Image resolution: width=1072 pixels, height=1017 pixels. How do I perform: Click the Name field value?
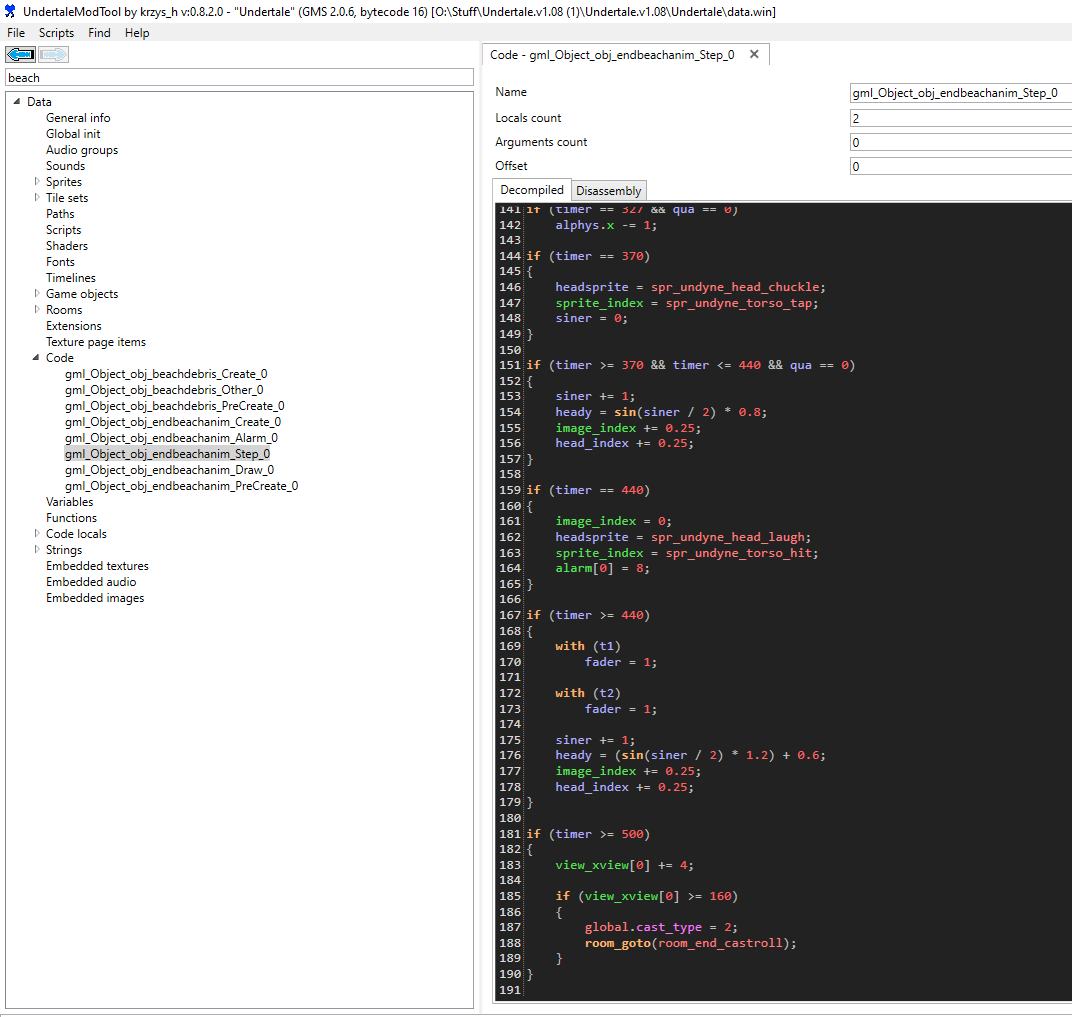[x=961, y=93]
